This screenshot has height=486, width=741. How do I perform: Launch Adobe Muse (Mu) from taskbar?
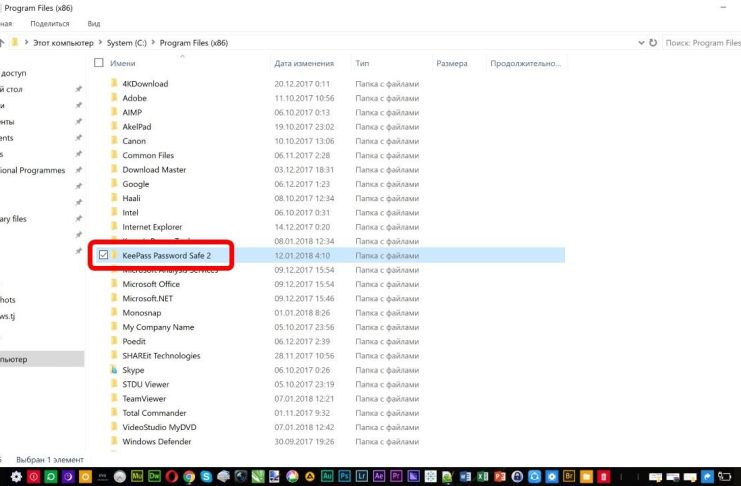point(137,476)
